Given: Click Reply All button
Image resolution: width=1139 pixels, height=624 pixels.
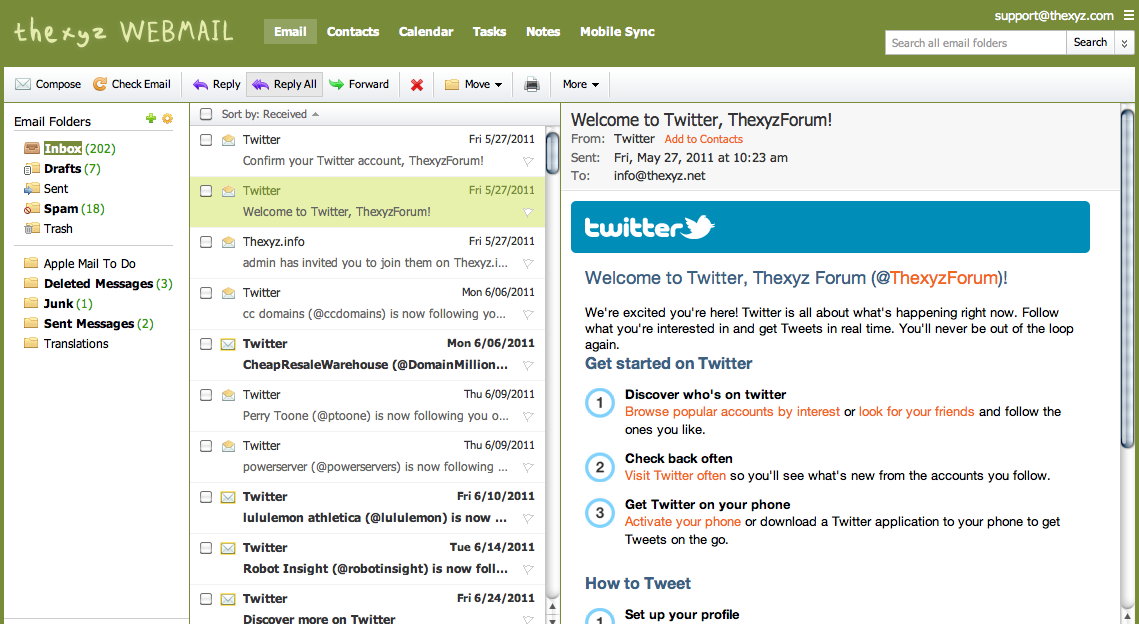Looking at the screenshot, I should [x=285, y=84].
